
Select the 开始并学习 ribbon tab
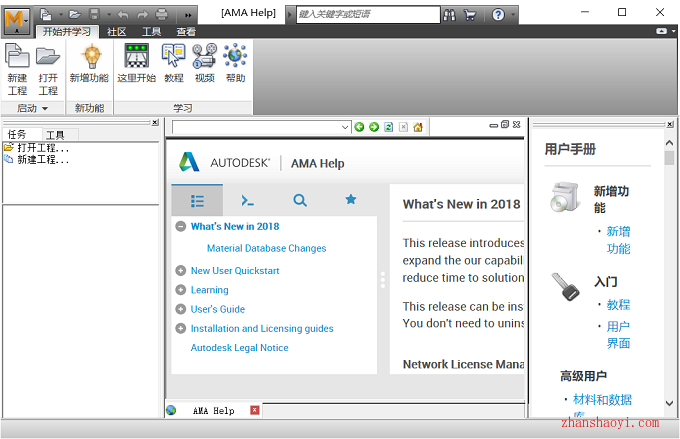(67, 32)
